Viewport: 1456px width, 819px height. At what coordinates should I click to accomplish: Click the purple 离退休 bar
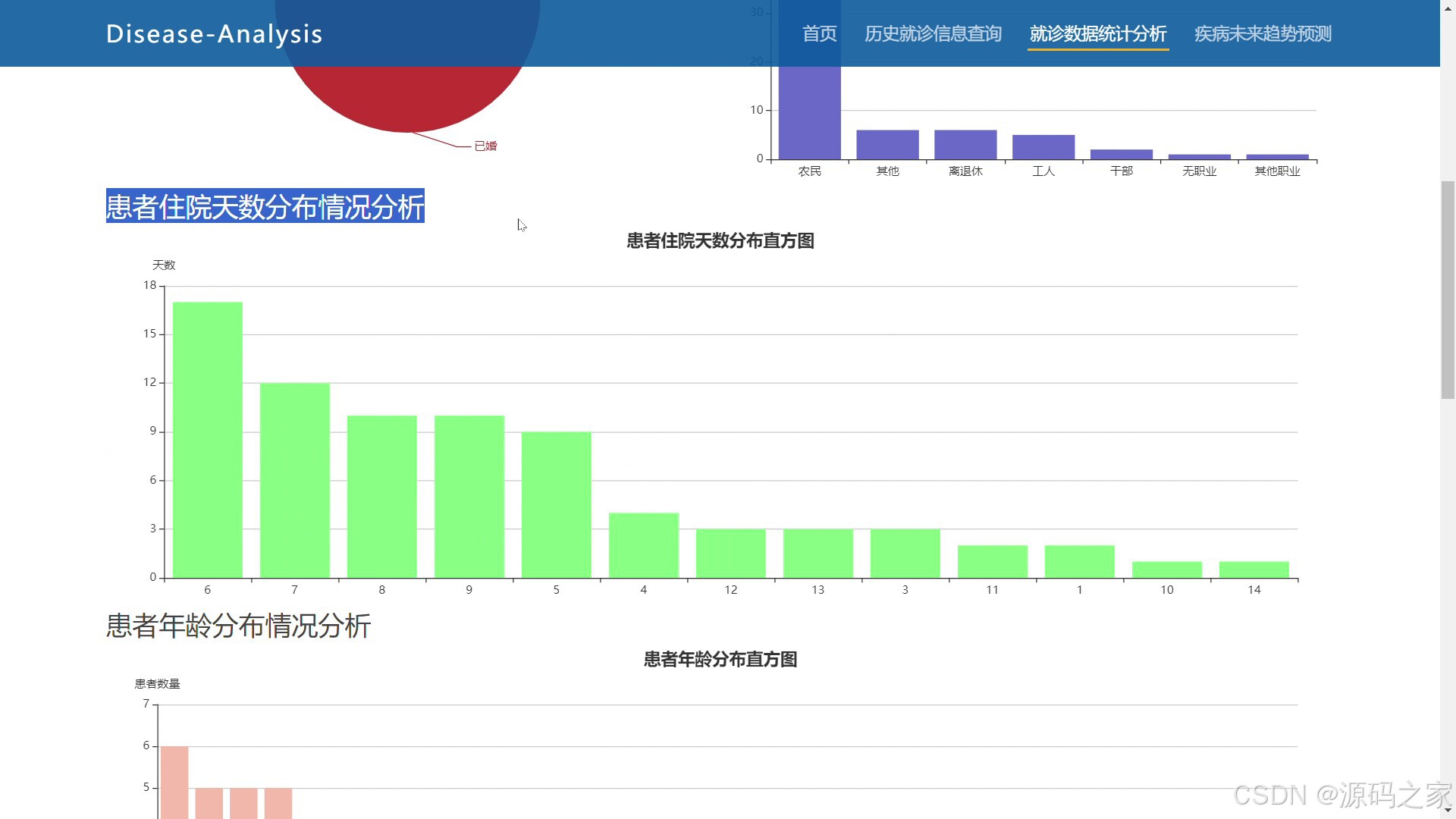[965, 145]
